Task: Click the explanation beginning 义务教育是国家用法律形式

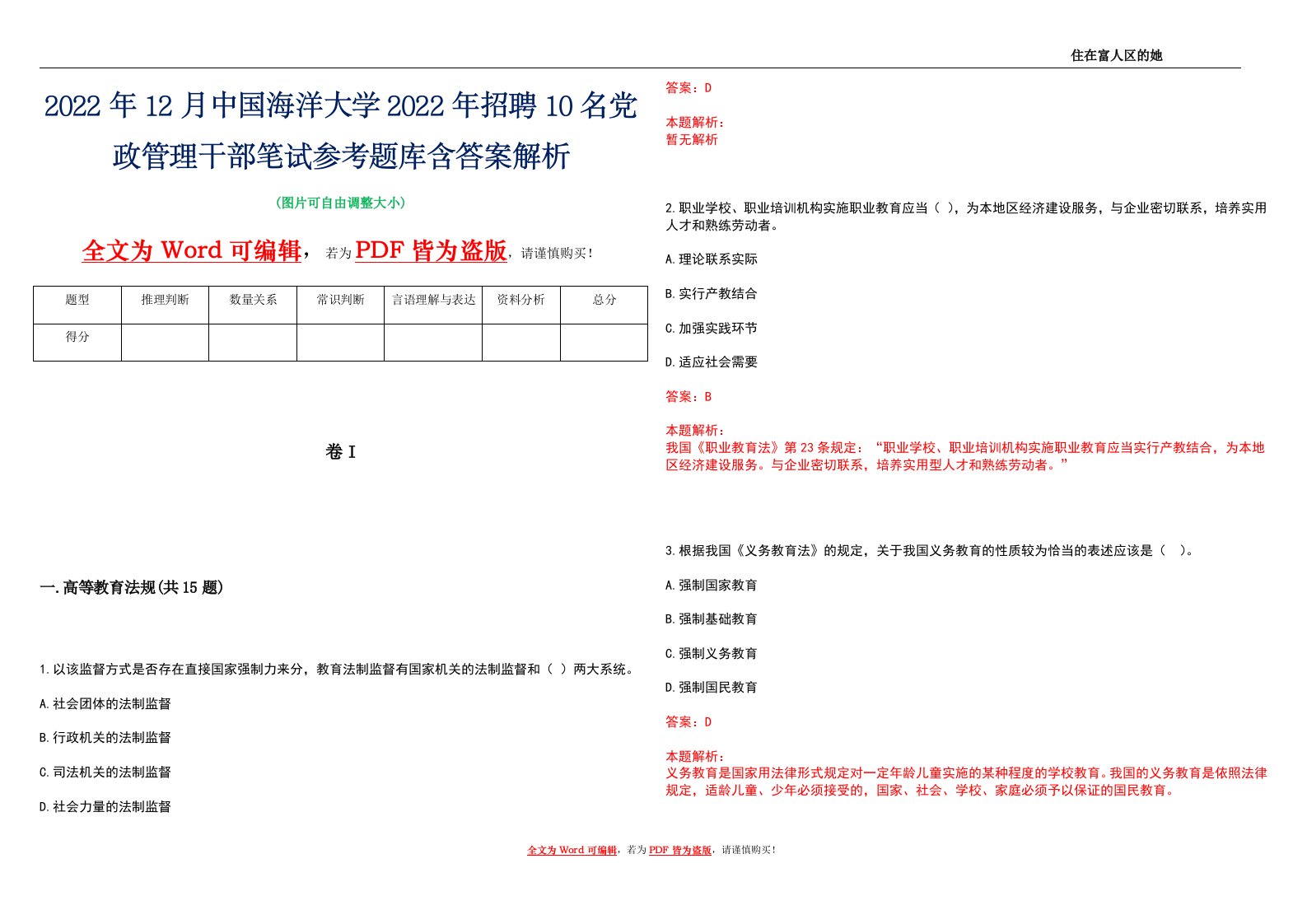Action: coord(966,782)
